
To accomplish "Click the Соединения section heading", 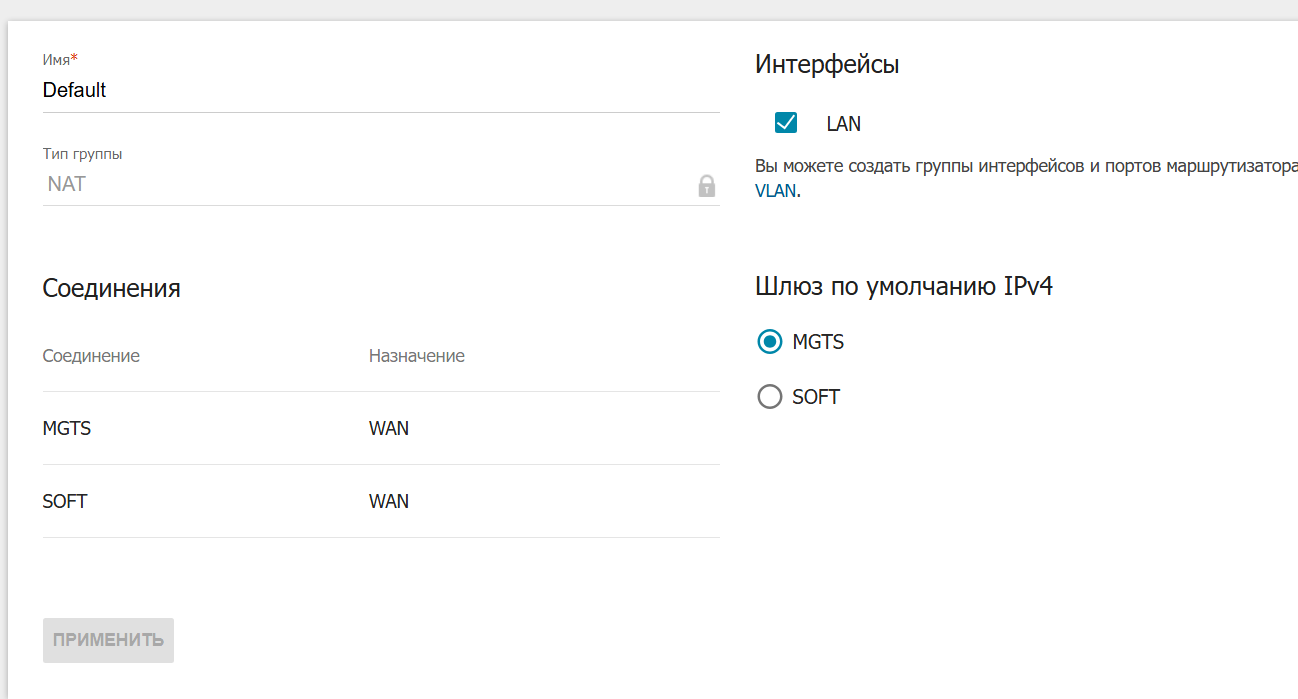I will (111, 289).
